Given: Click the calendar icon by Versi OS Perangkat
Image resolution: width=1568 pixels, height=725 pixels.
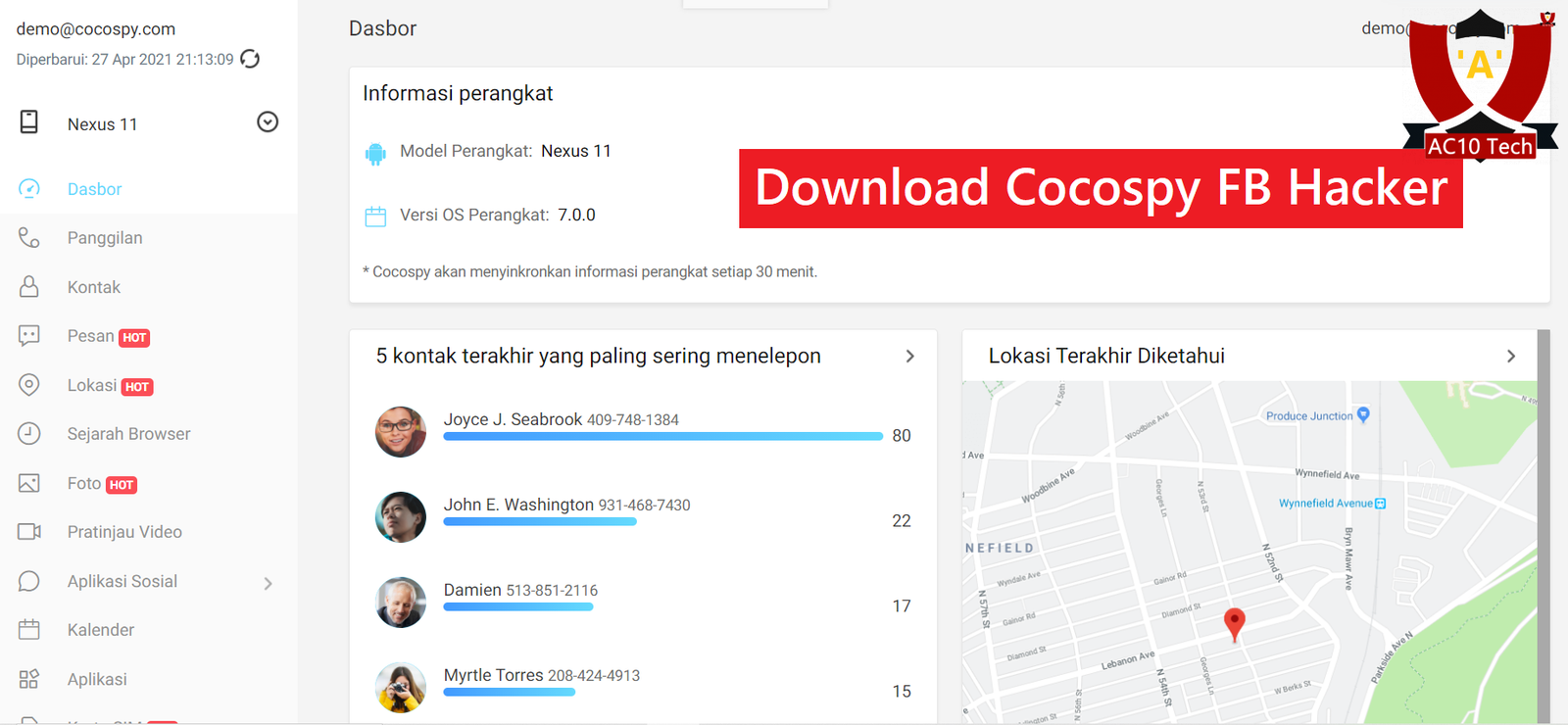Looking at the screenshot, I should pos(375,217).
